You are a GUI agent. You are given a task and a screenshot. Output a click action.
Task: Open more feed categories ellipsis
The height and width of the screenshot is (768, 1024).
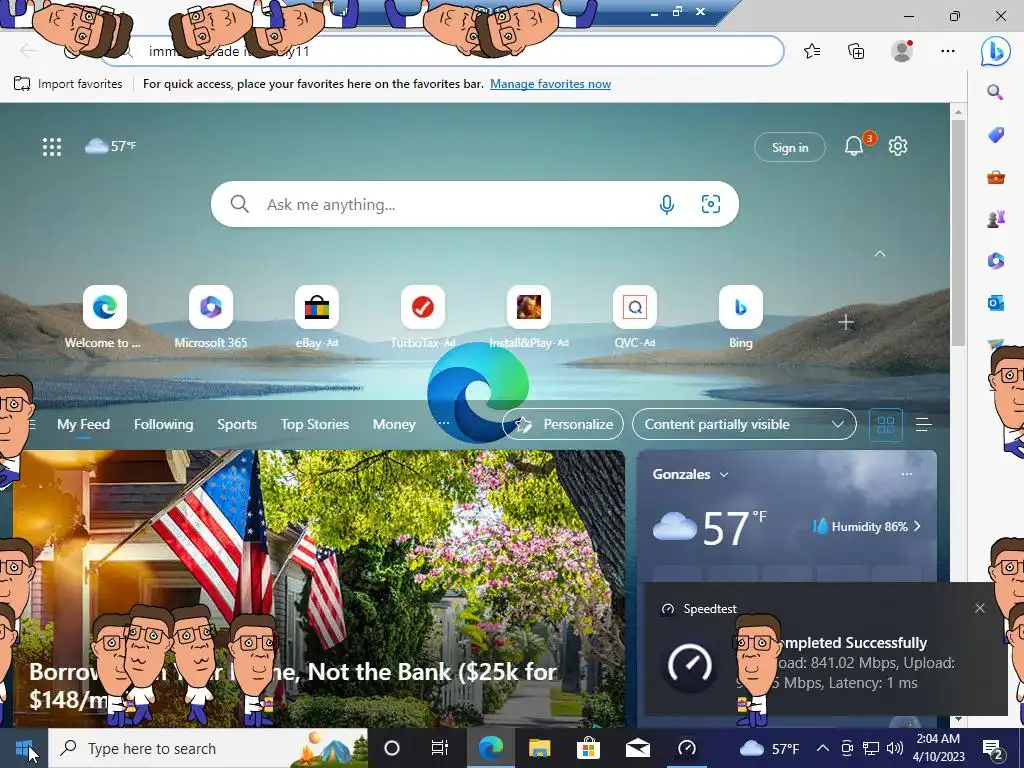(443, 423)
